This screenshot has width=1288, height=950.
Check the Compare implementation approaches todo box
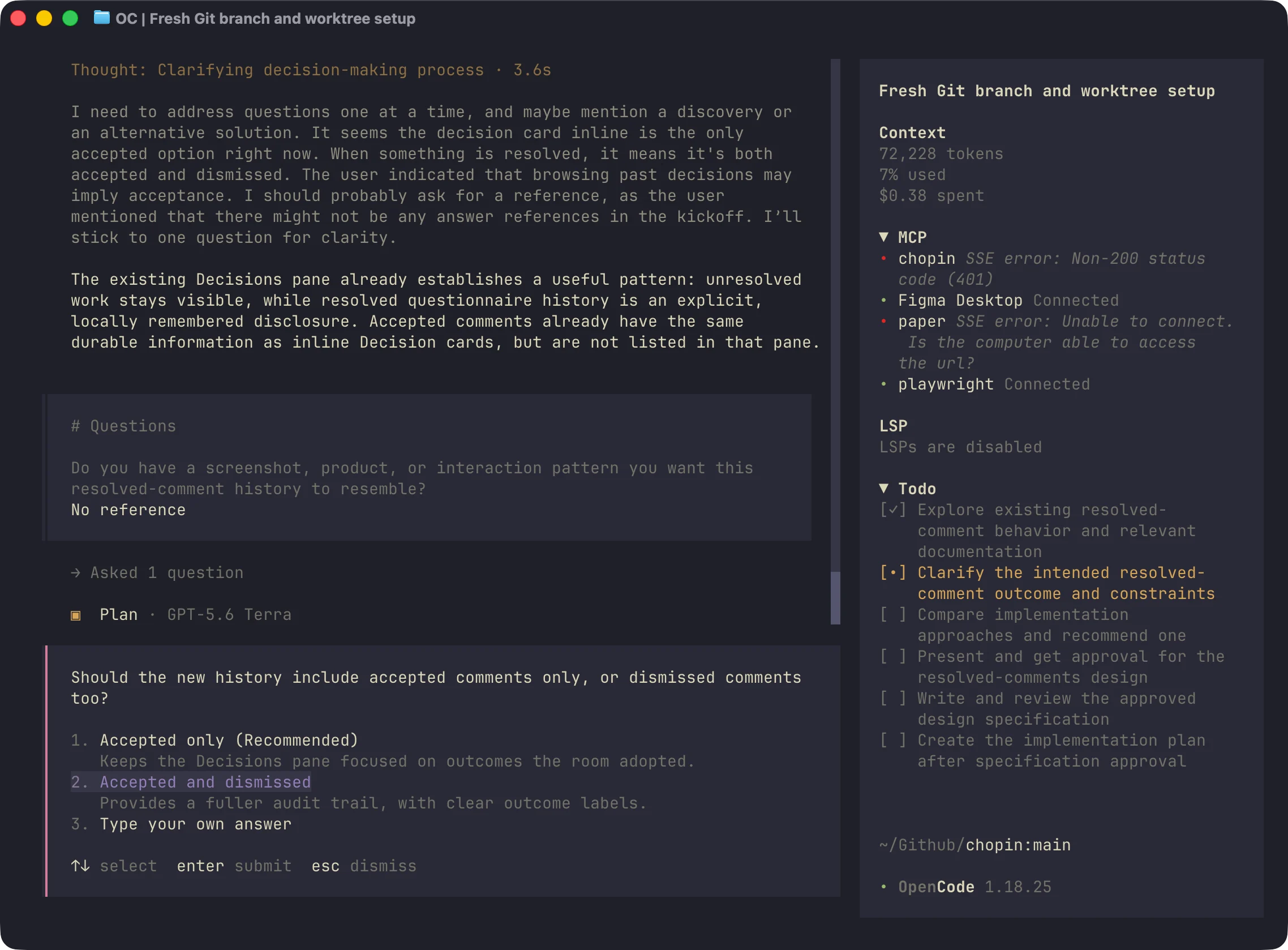coord(892,614)
